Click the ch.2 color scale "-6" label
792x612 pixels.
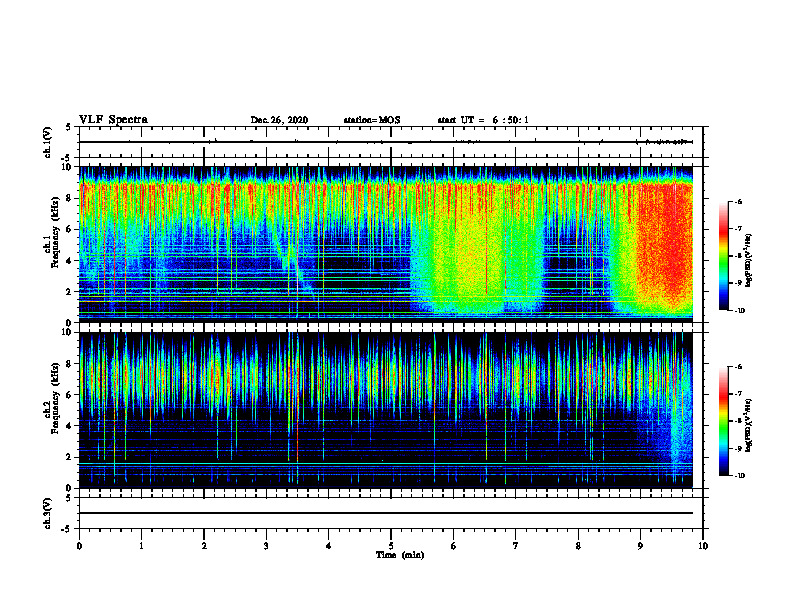(738, 367)
